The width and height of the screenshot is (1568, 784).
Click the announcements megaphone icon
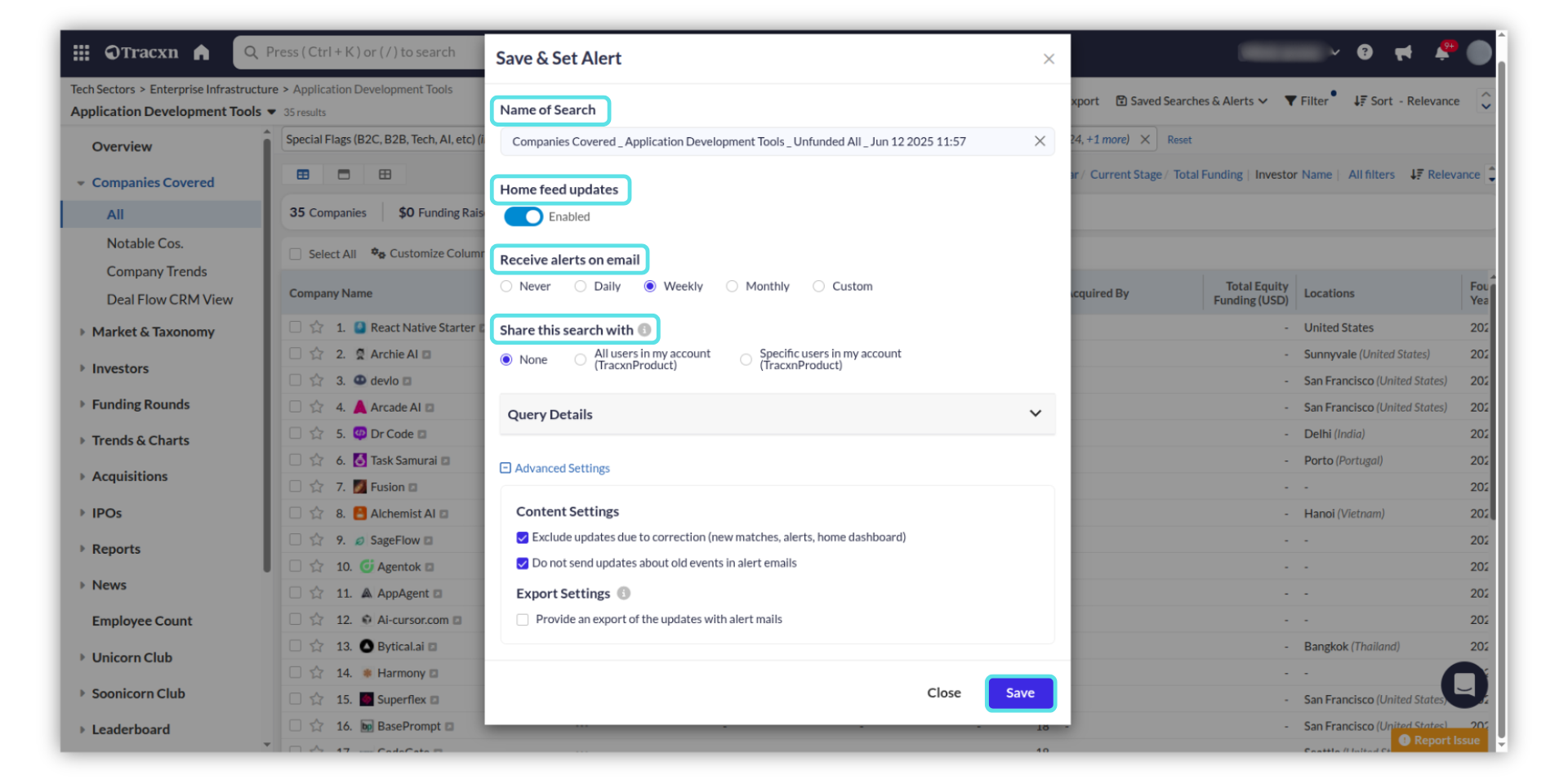tap(1403, 53)
